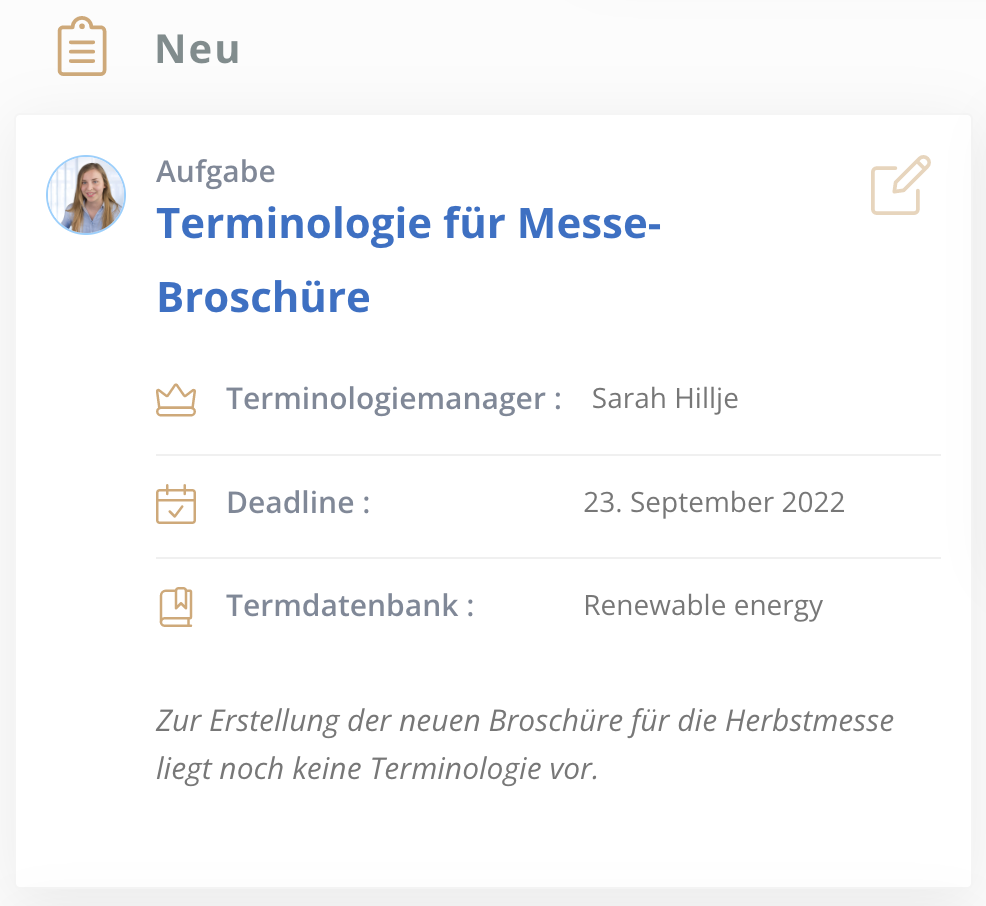Click the clipboard icon beside Neu
This screenshot has height=906, width=986.
click(82, 47)
